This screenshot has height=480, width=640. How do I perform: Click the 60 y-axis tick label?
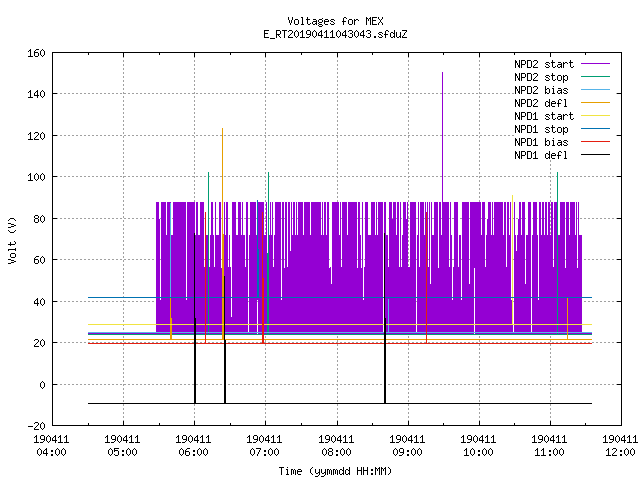[x=39, y=260]
